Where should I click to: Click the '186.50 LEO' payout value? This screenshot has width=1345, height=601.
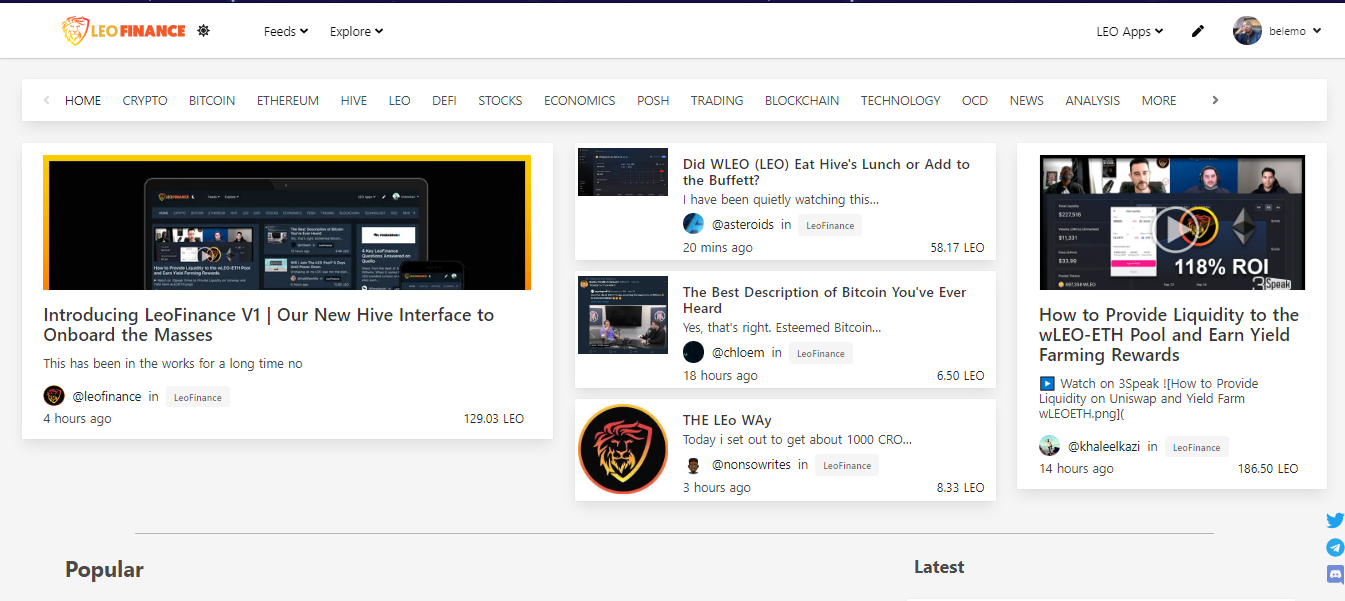point(1268,469)
